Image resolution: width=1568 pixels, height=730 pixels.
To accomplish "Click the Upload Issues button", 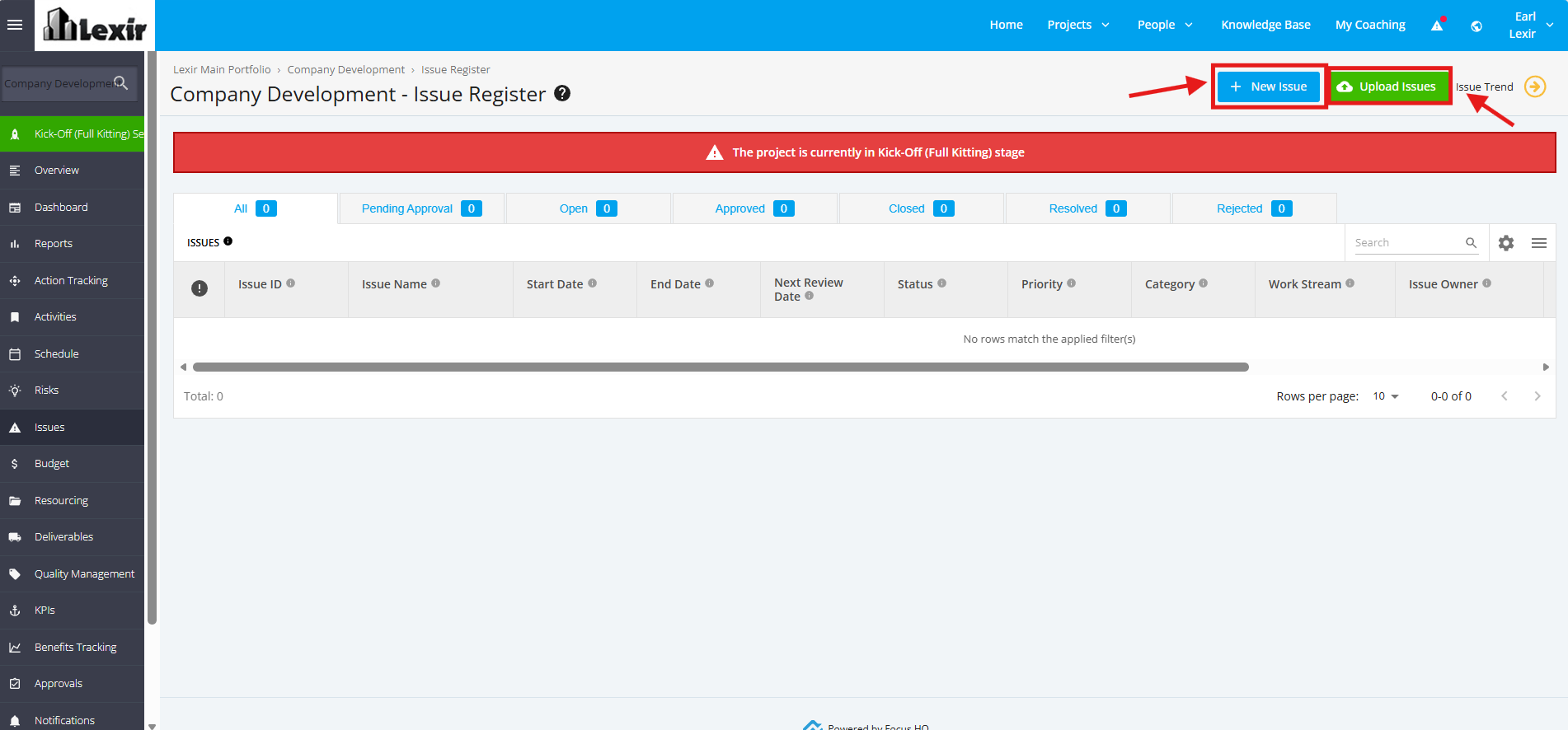I will coord(1389,87).
